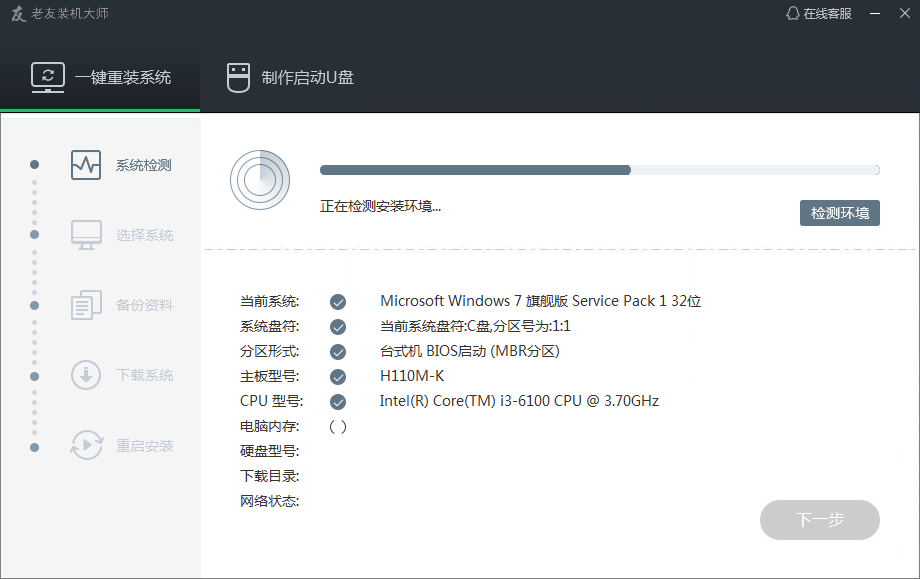Viewport: 920px width, 579px height.
Task: Click the loading indicator beside 电脑内存
Action: point(338,427)
